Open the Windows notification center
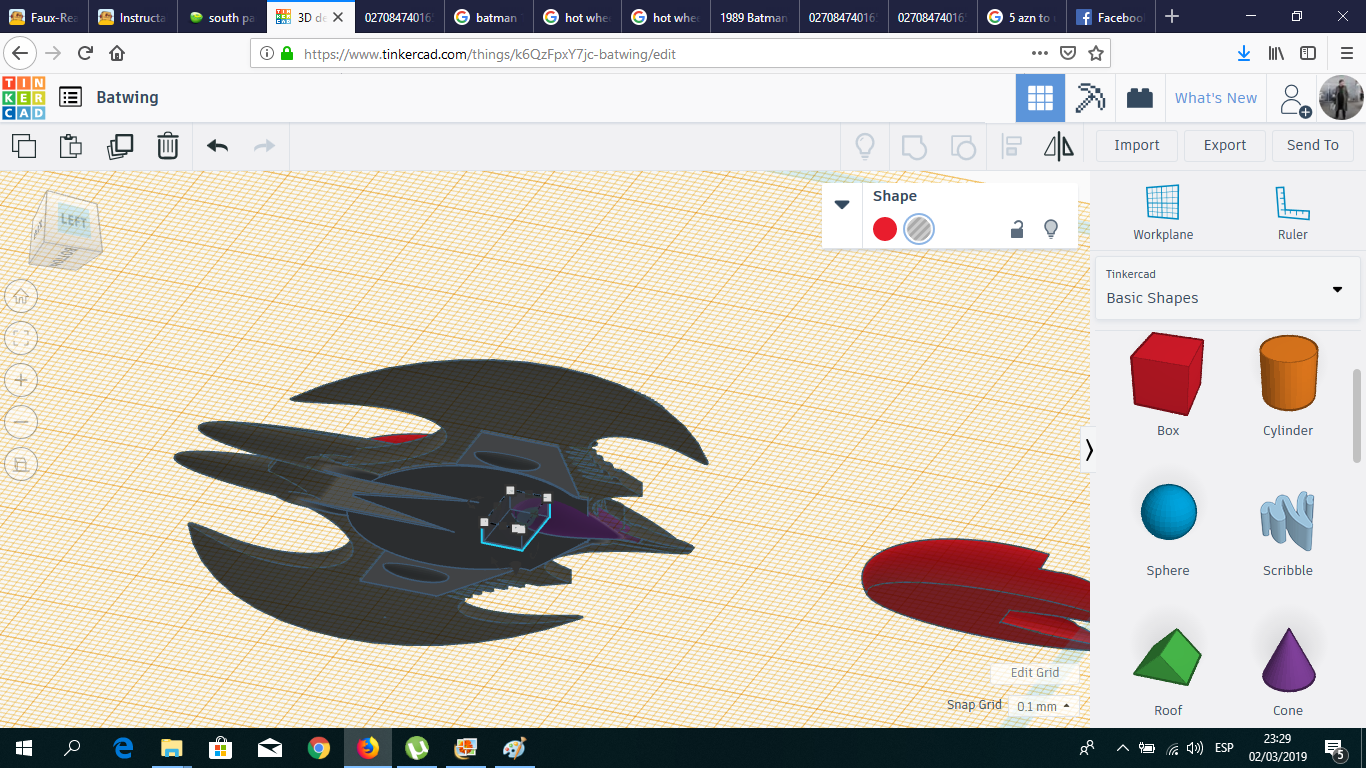The image size is (1366, 768). click(1334, 748)
